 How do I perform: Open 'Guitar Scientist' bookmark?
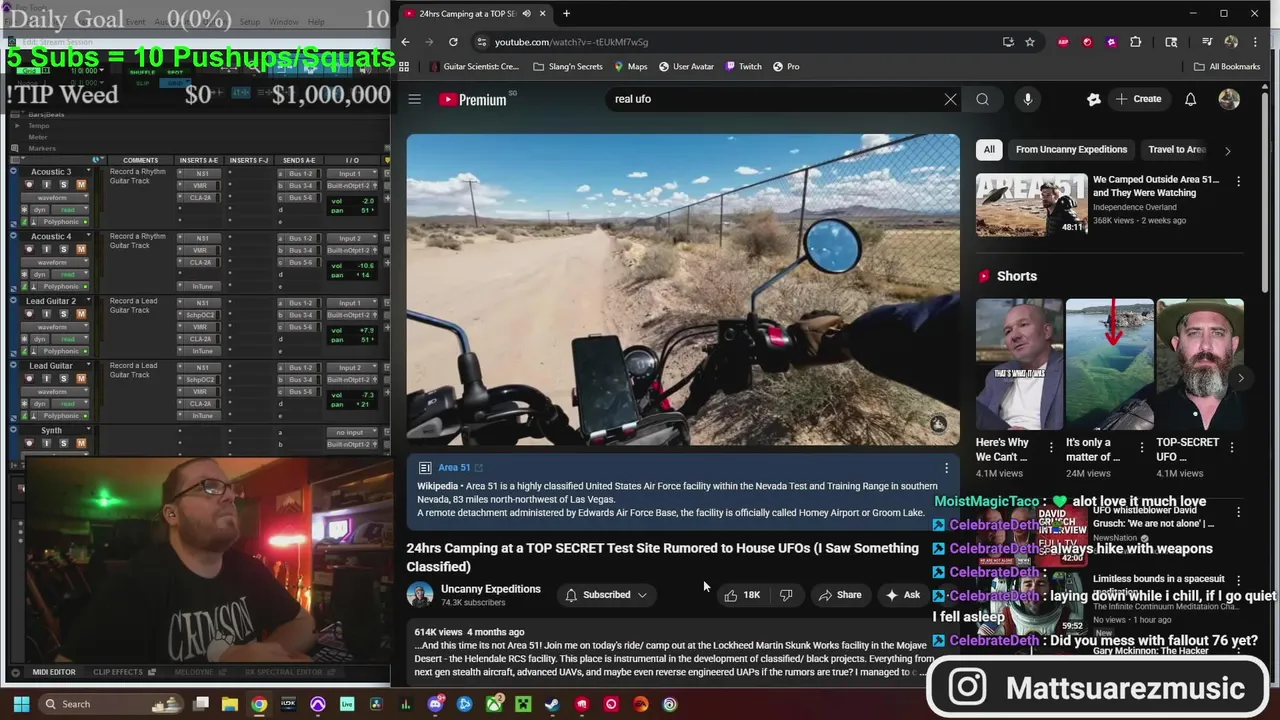point(474,66)
